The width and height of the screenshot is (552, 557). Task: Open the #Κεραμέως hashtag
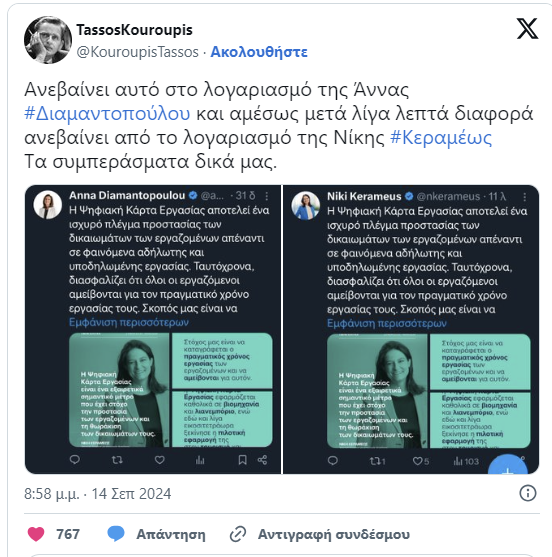click(x=441, y=138)
